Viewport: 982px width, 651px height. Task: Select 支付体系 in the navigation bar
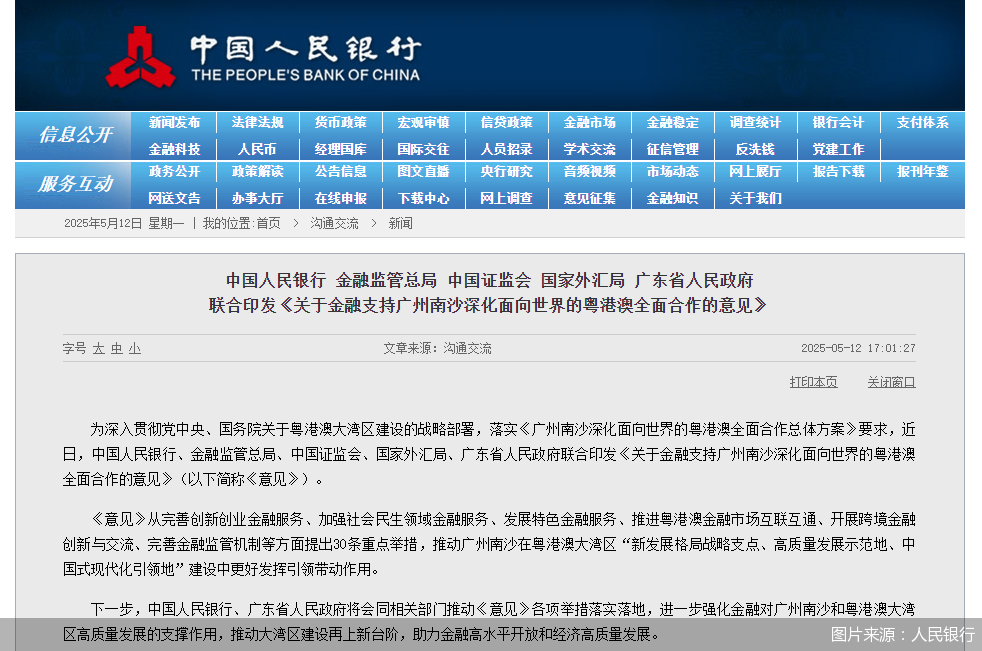click(x=922, y=122)
